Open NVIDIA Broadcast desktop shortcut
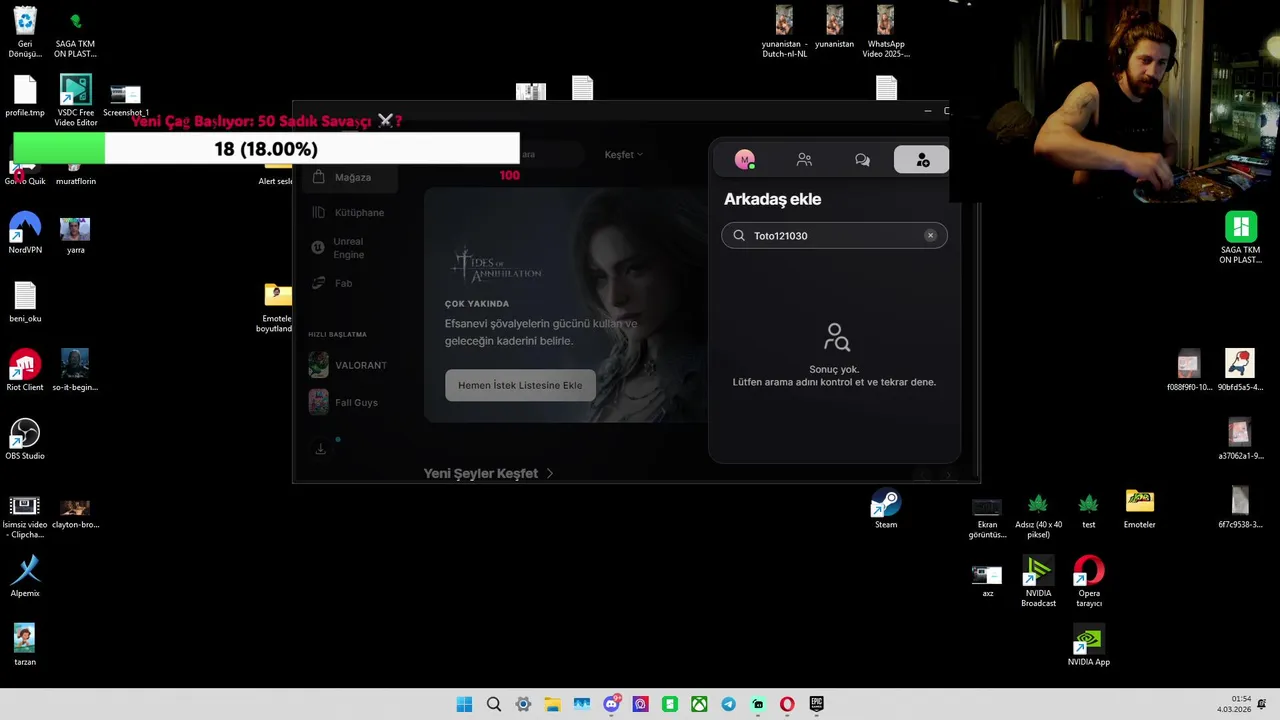 point(1038,582)
